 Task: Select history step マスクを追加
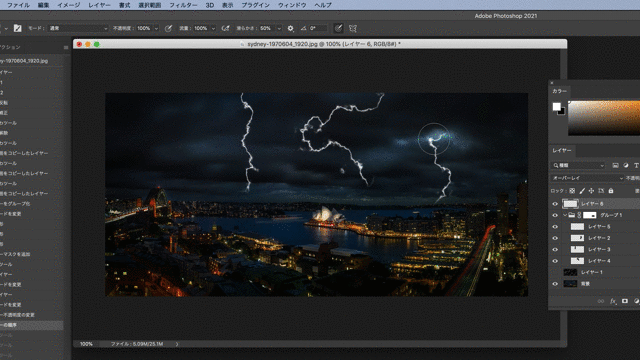click(15, 254)
